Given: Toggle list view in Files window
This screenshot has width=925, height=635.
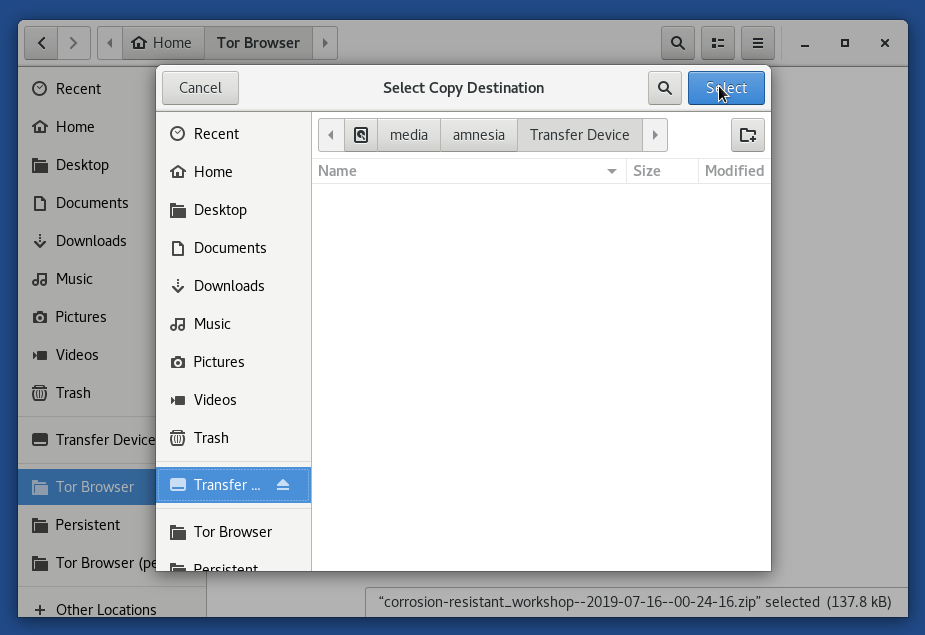Looking at the screenshot, I should coord(718,43).
